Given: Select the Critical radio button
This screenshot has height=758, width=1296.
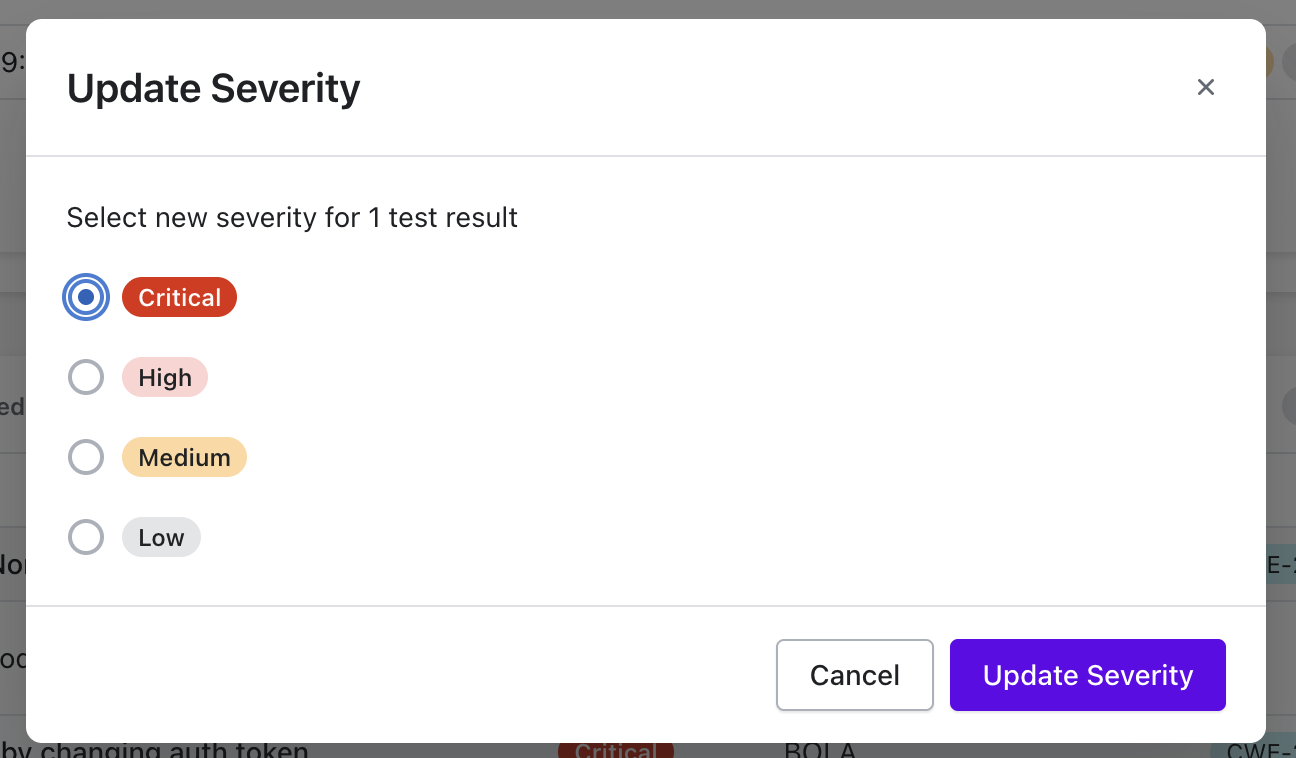Looking at the screenshot, I should [86, 297].
